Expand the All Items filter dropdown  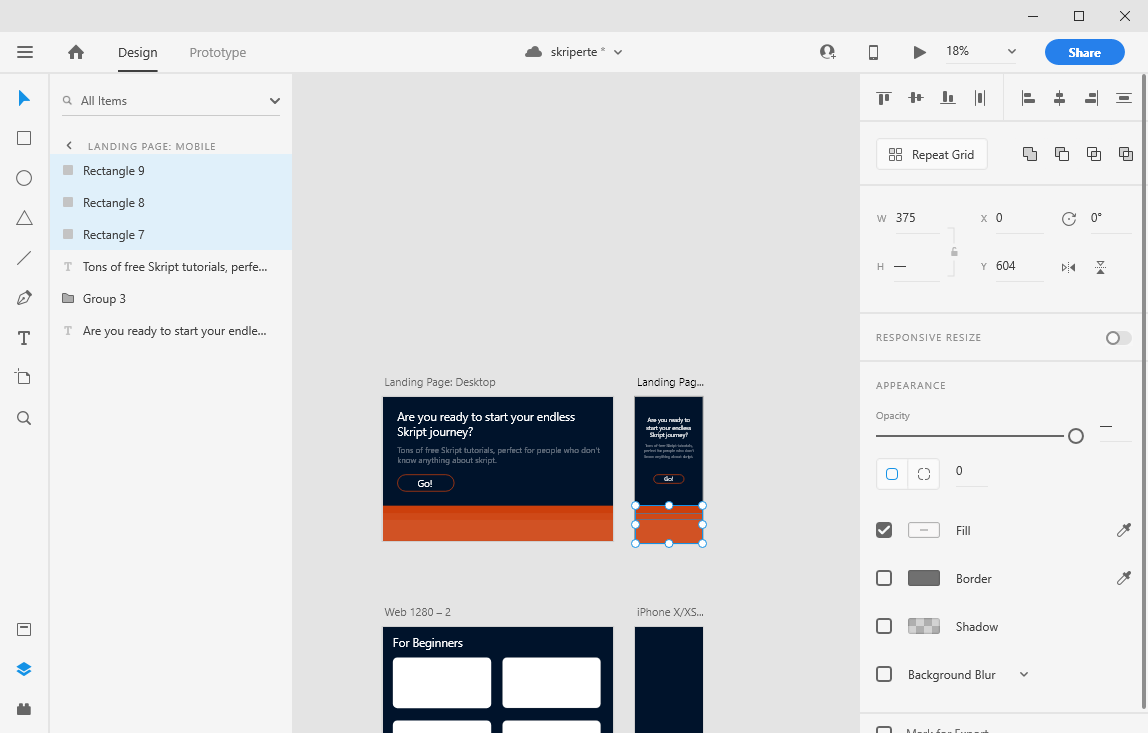pos(275,101)
